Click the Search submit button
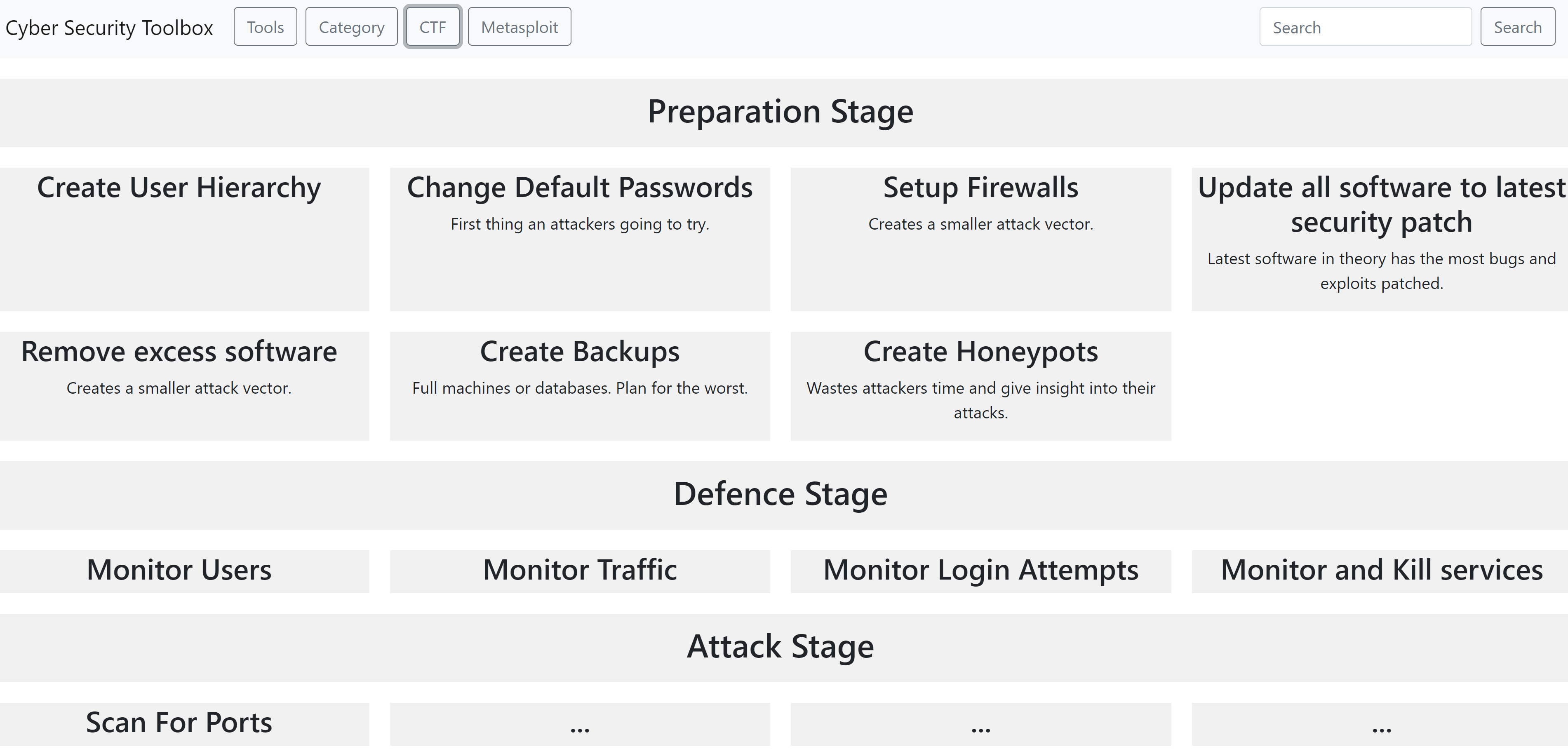The width and height of the screenshot is (1568, 756). click(1517, 27)
